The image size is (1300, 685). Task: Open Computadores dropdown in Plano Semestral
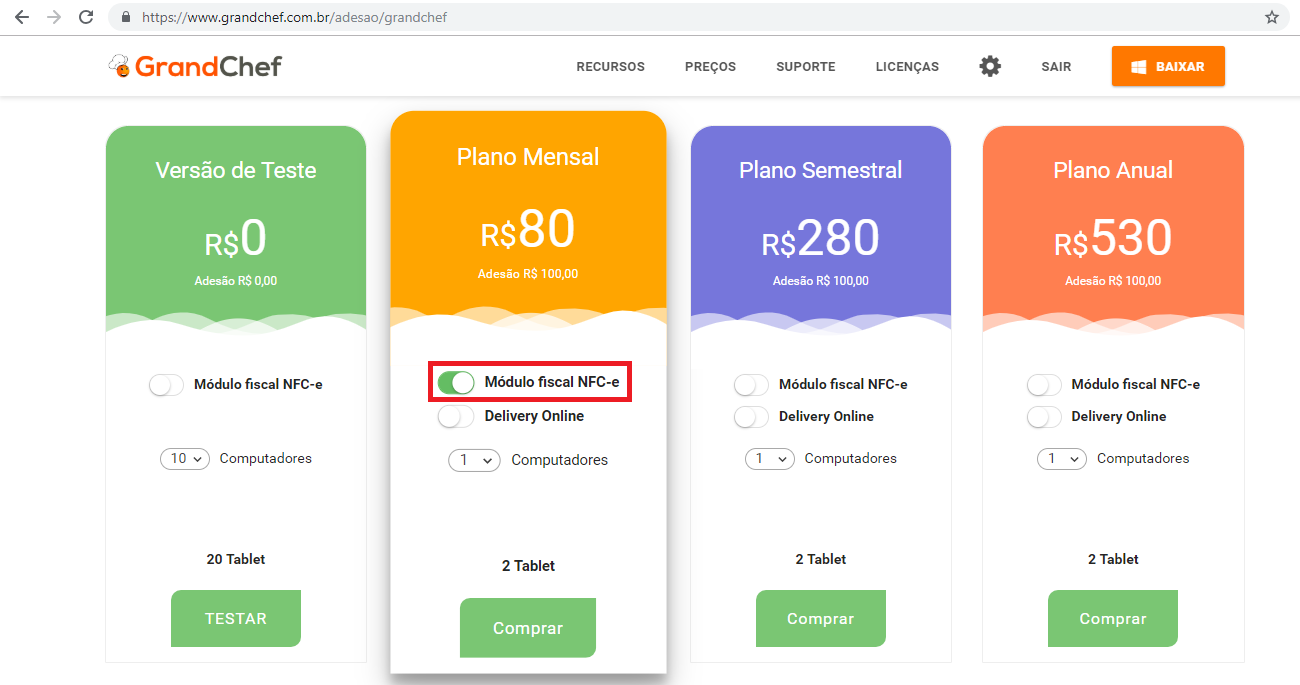click(770, 459)
